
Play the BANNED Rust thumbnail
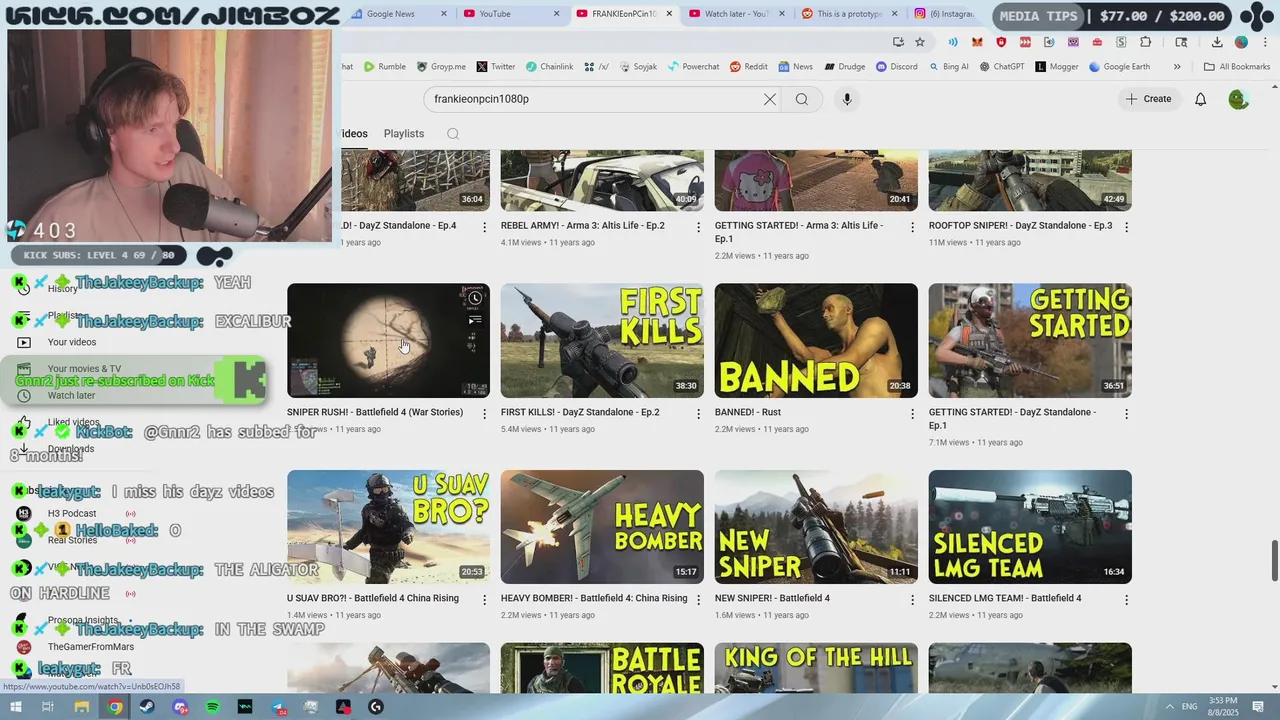point(816,340)
